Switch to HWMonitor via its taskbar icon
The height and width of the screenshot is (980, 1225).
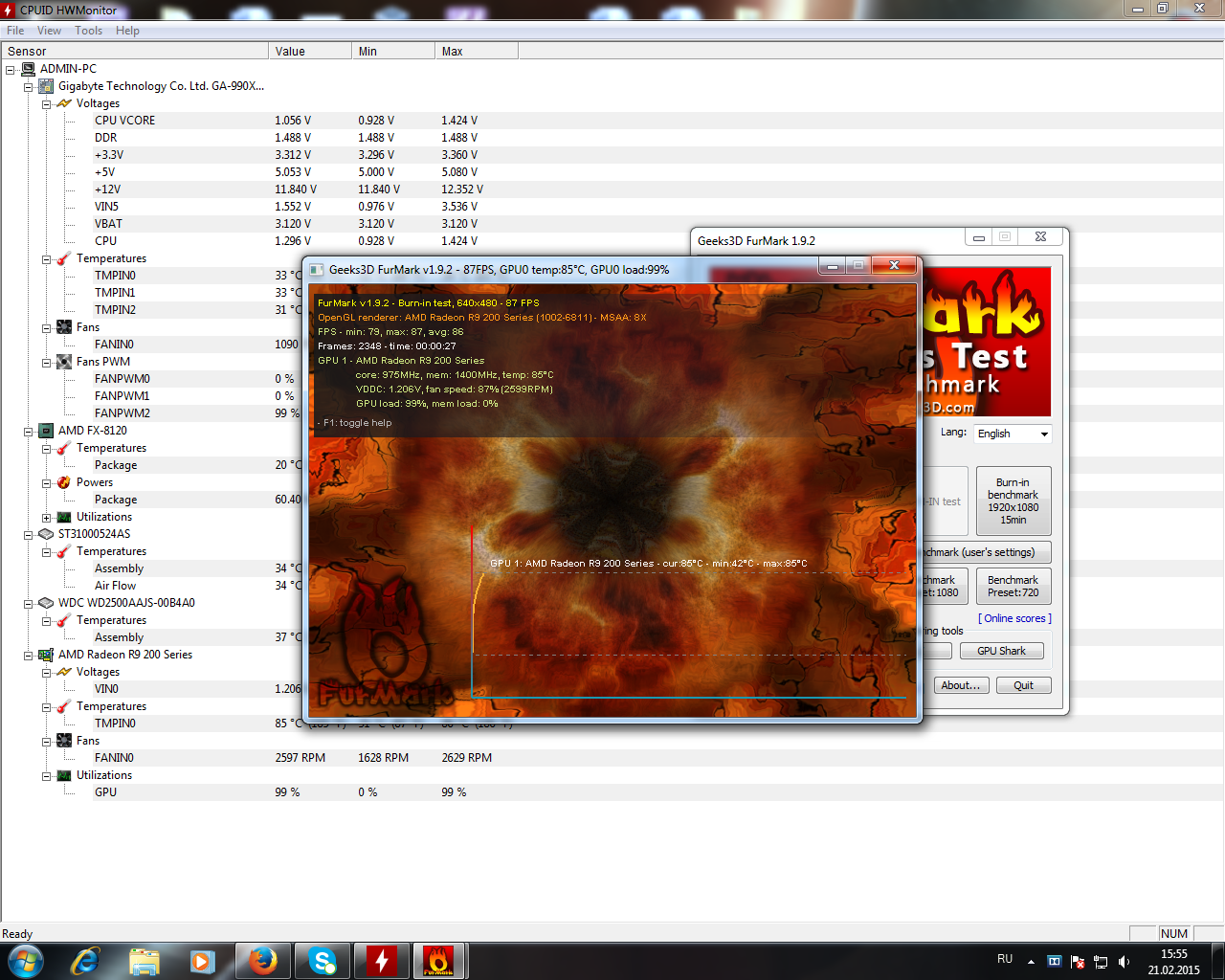[381, 961]
